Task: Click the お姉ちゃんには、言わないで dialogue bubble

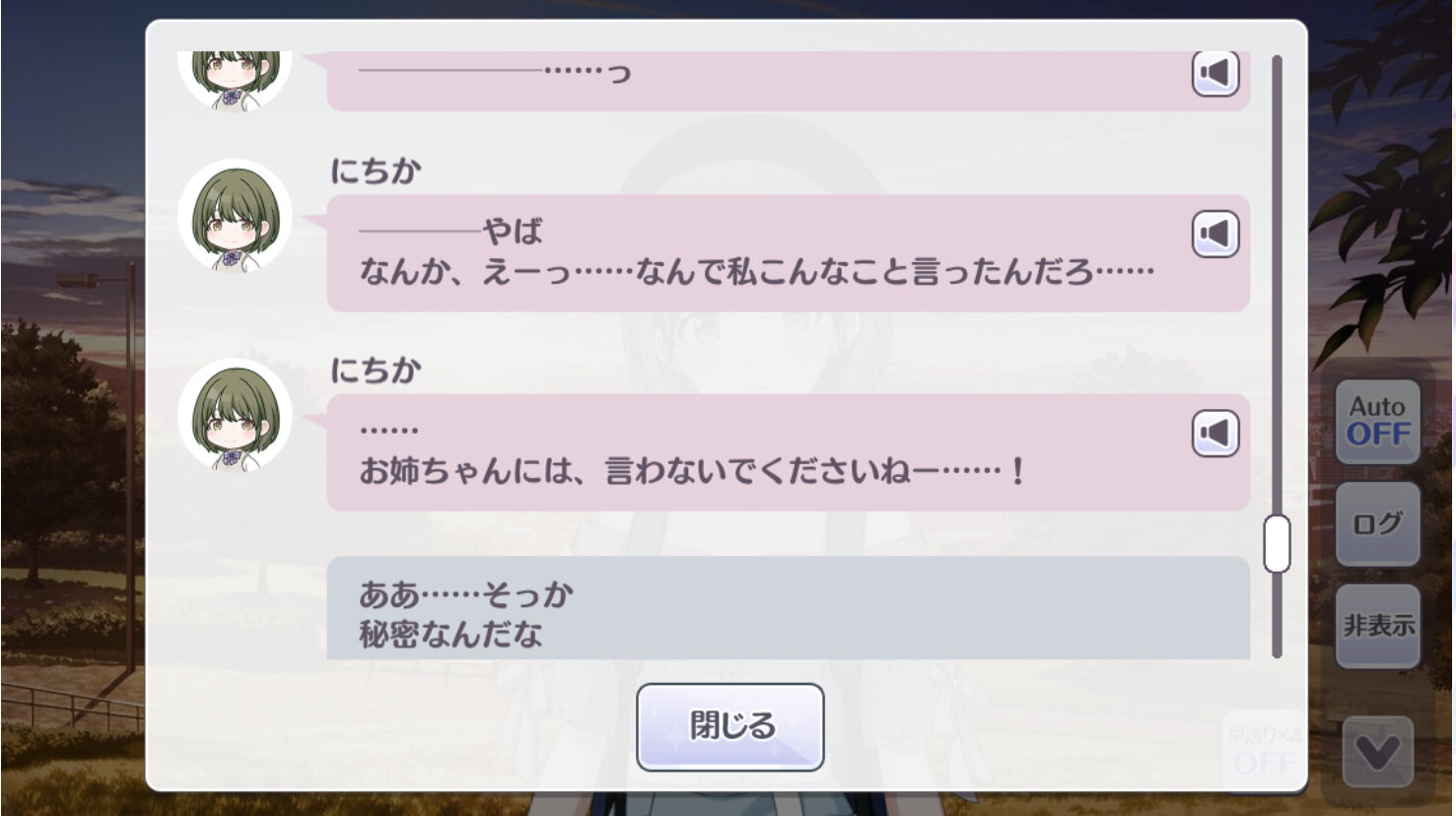Action: tap(789, 452)
